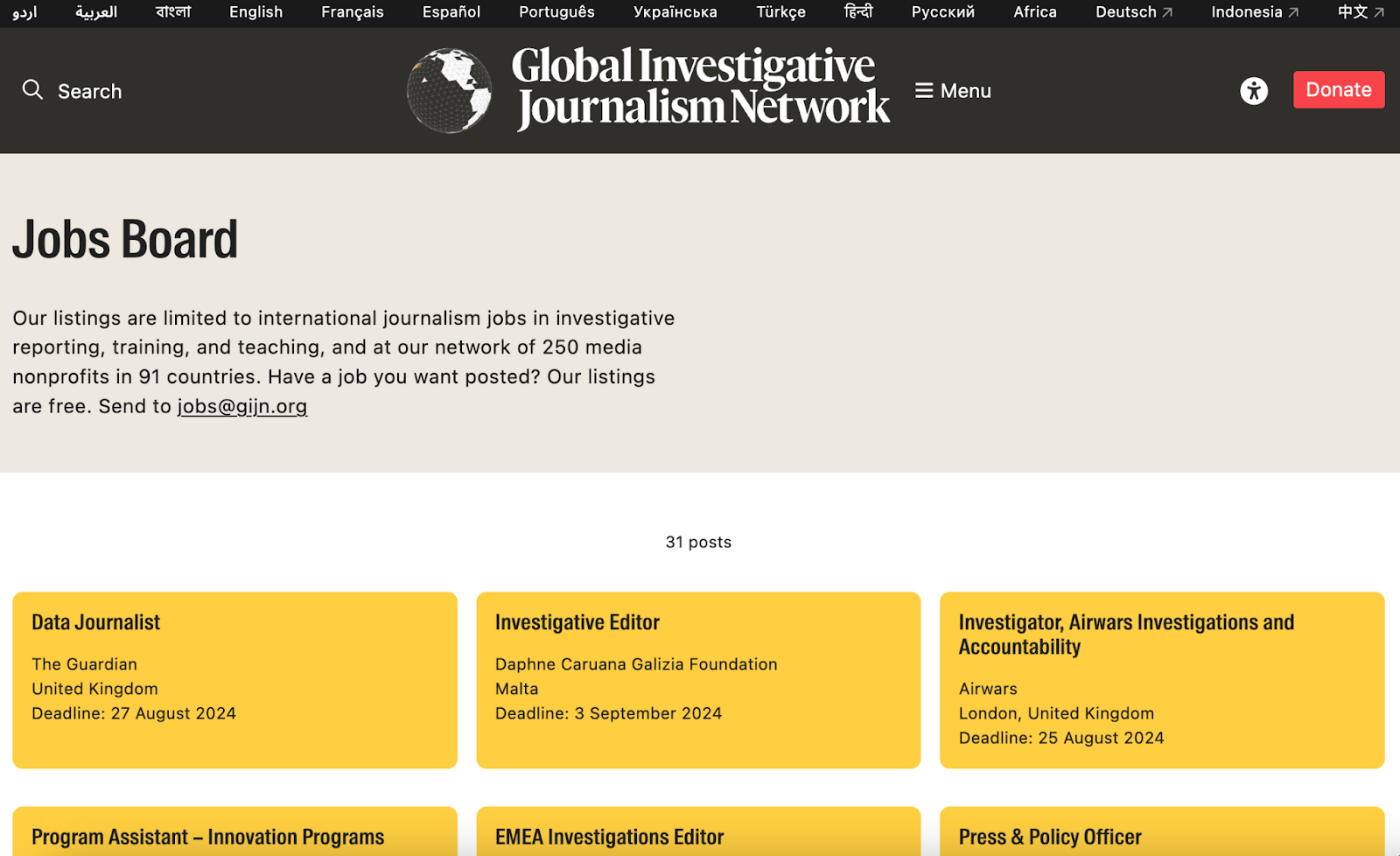
Task: Click 'United Kingdom' under The Guardian
Action: click(94, 689)
